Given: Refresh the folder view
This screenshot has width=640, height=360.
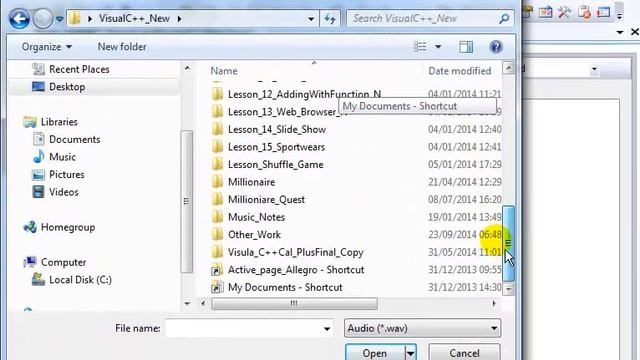Looking at the screenshot, I should point(330,19).
